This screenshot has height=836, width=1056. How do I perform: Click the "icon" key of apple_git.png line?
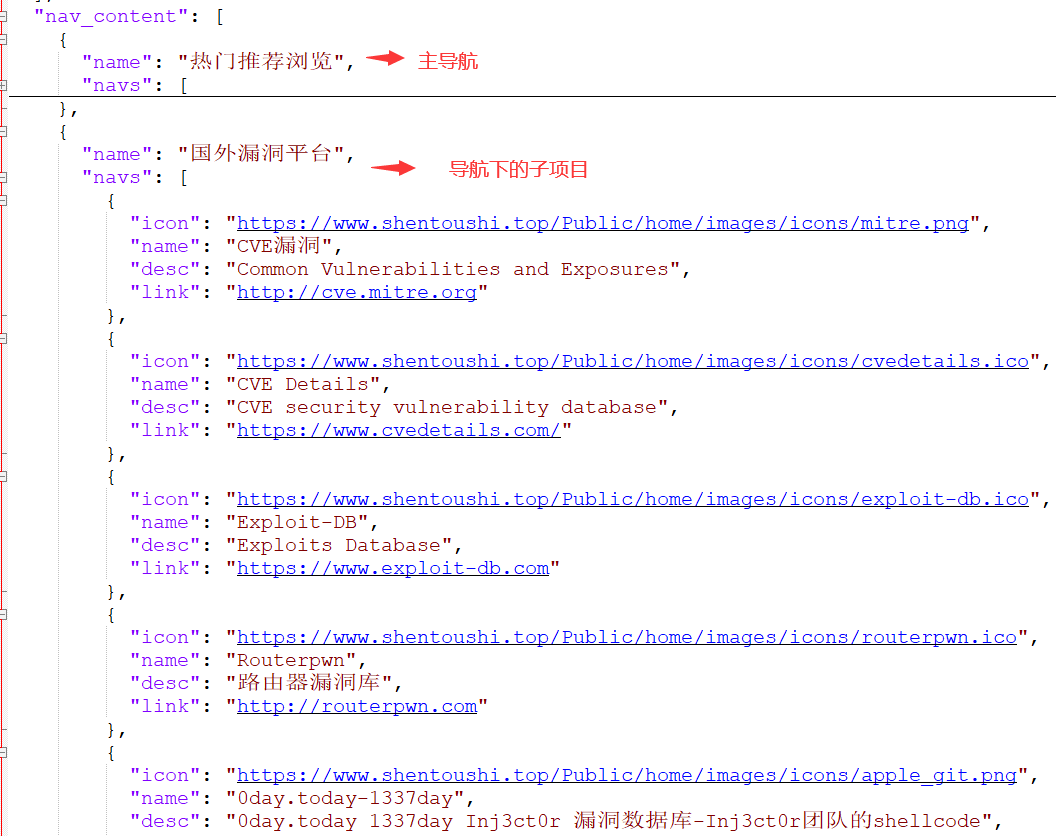click(x=166, y=776)
